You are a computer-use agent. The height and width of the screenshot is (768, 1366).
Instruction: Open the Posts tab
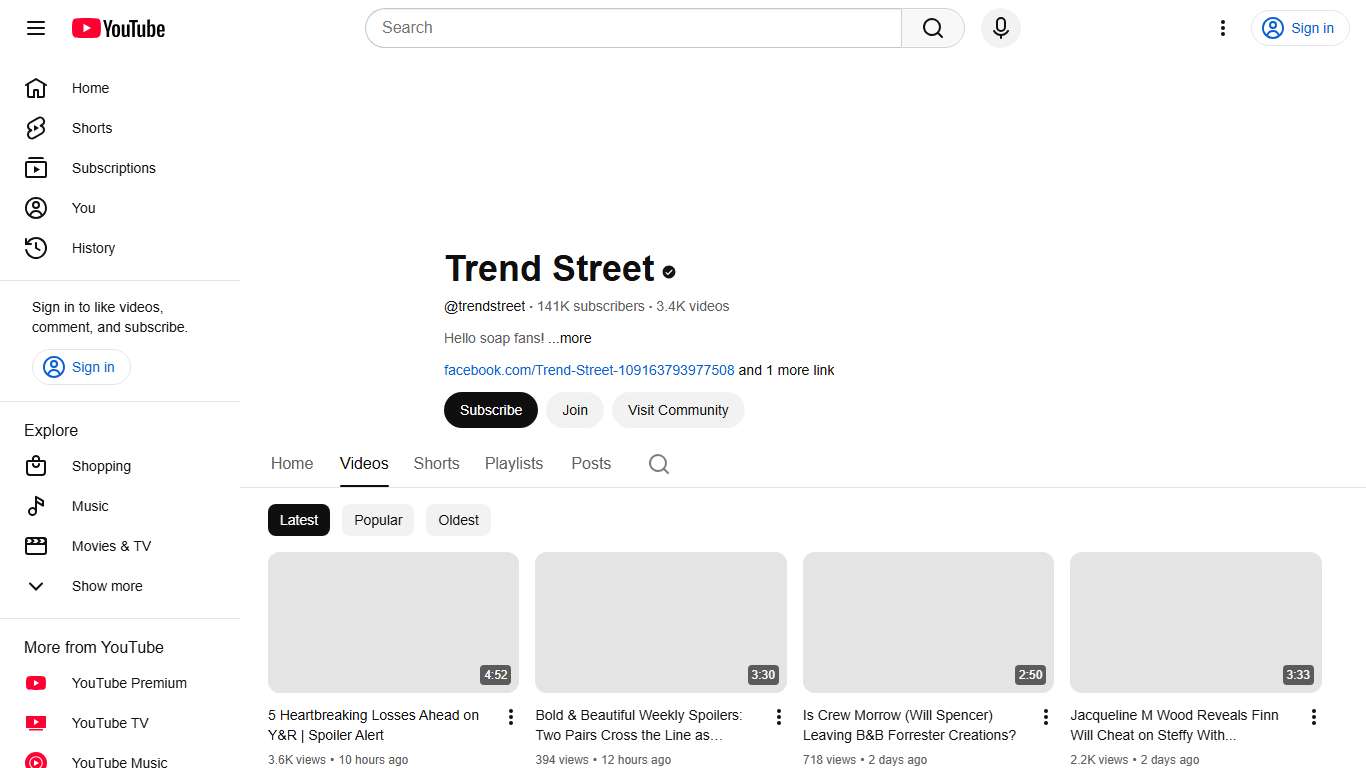click(590, 463)
